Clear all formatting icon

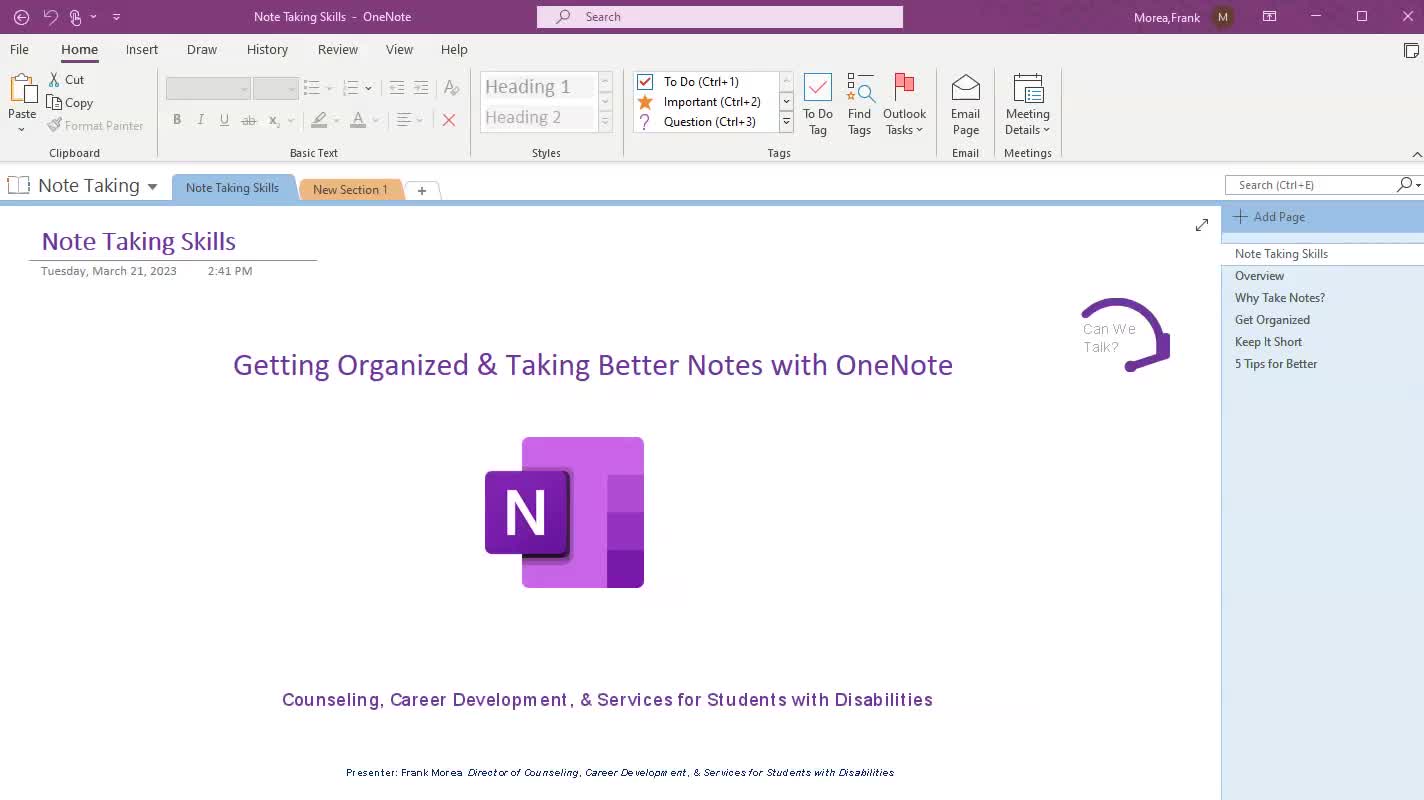451,88
